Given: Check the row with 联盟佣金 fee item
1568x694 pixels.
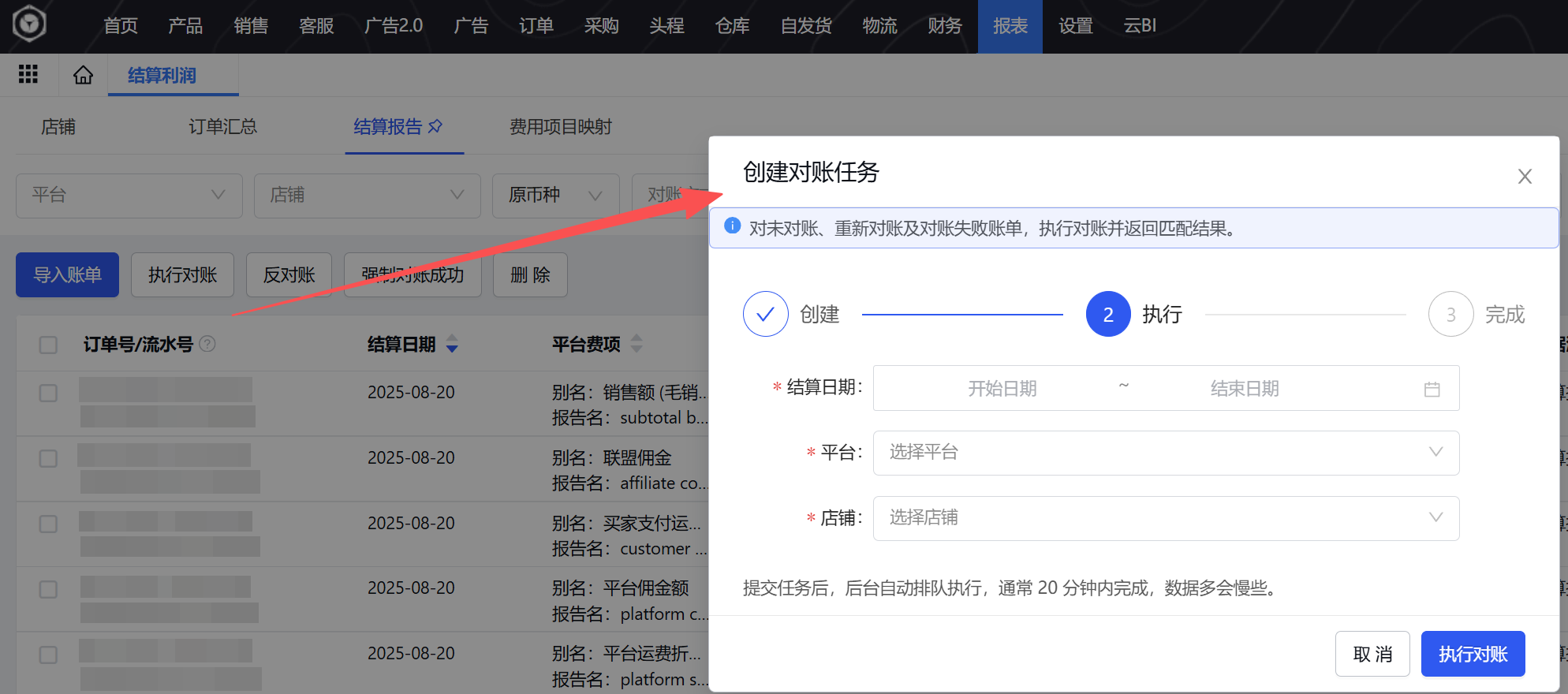Looking at the screenshot, I should pos(48,458).
